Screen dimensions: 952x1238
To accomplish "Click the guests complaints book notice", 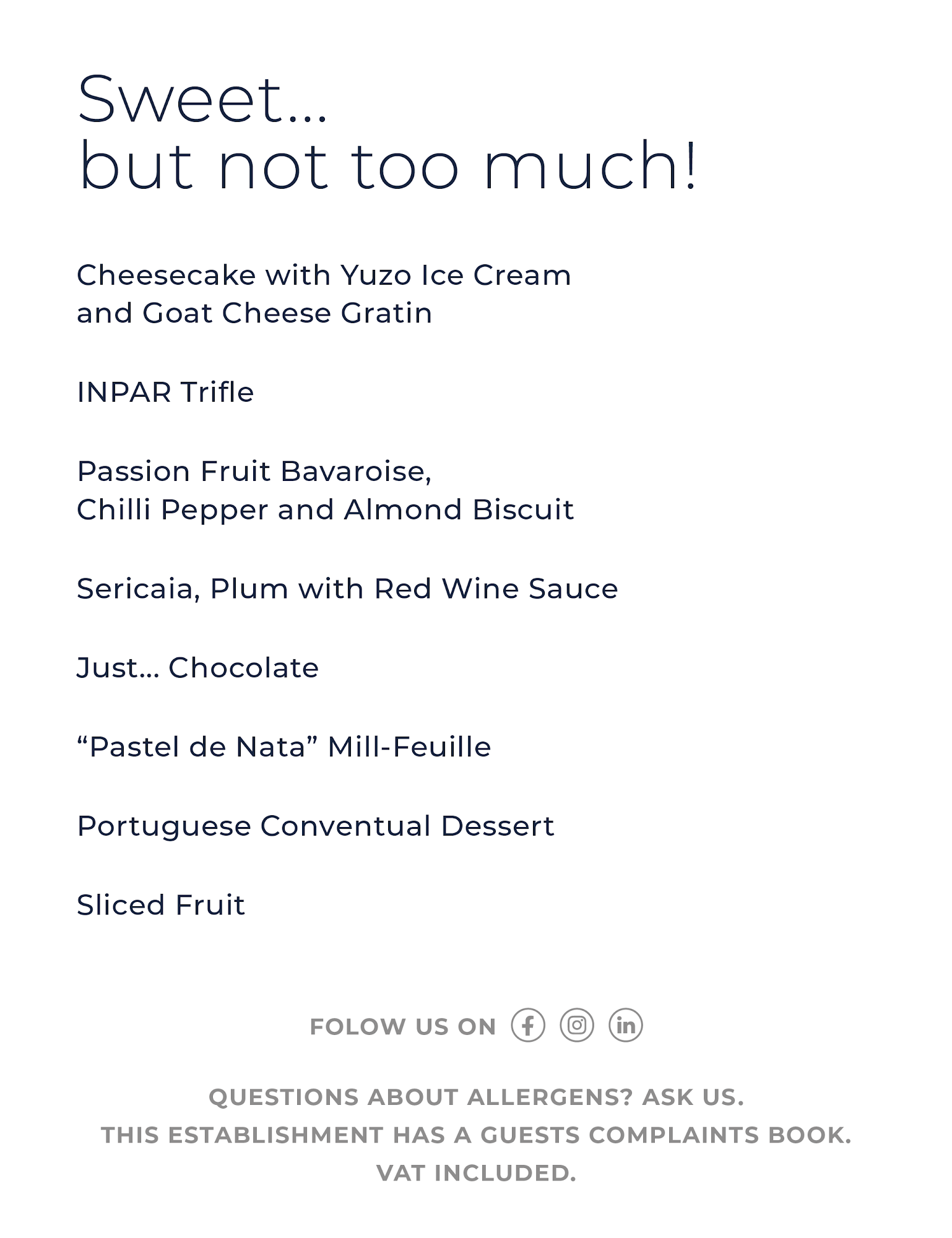I will tap(476, 1135).
